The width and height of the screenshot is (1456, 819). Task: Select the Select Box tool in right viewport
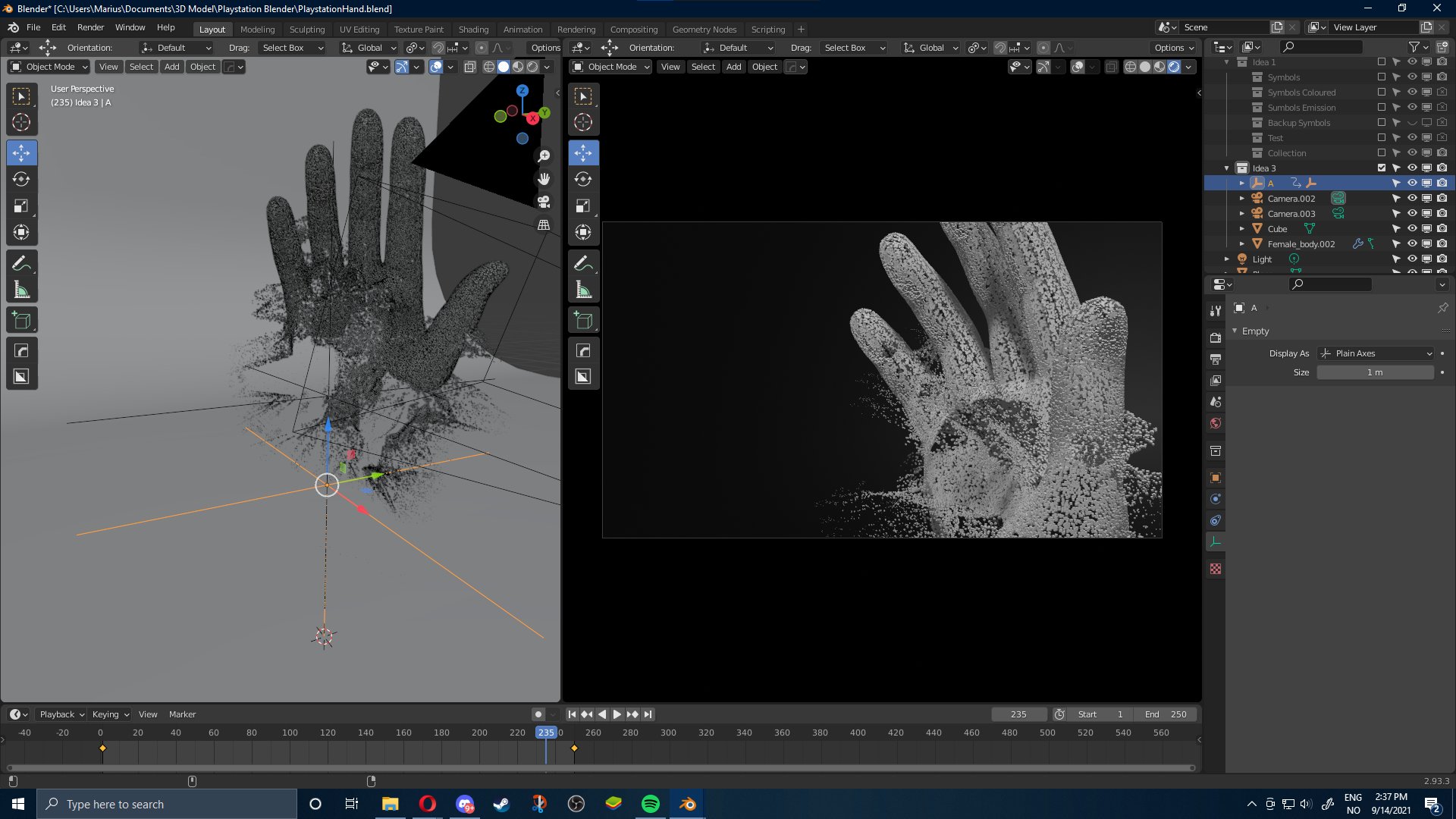click(583, 96)
